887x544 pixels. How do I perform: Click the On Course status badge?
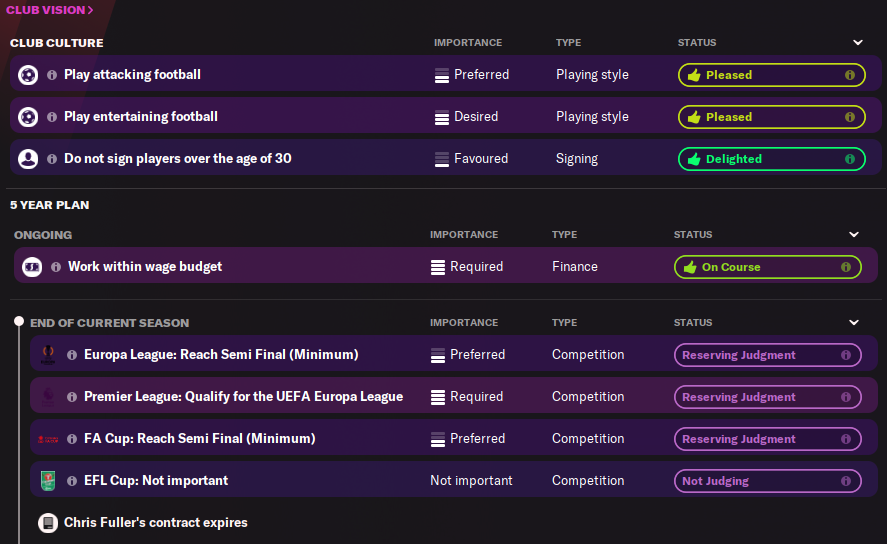pos(766,267)
